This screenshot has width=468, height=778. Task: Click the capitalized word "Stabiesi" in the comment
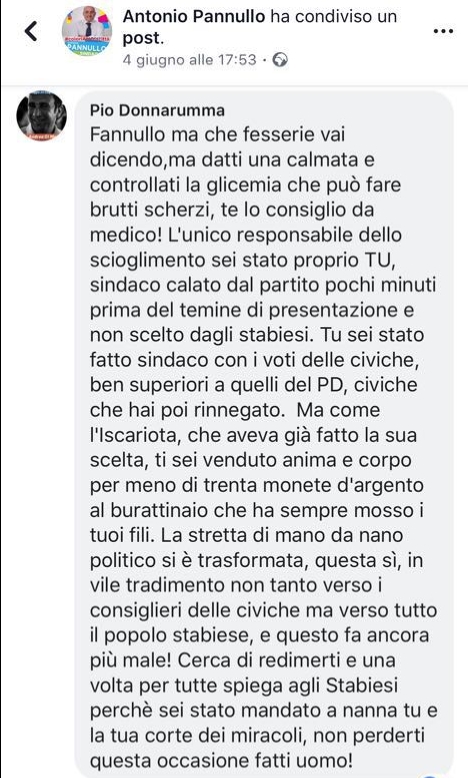pos(362,686)
